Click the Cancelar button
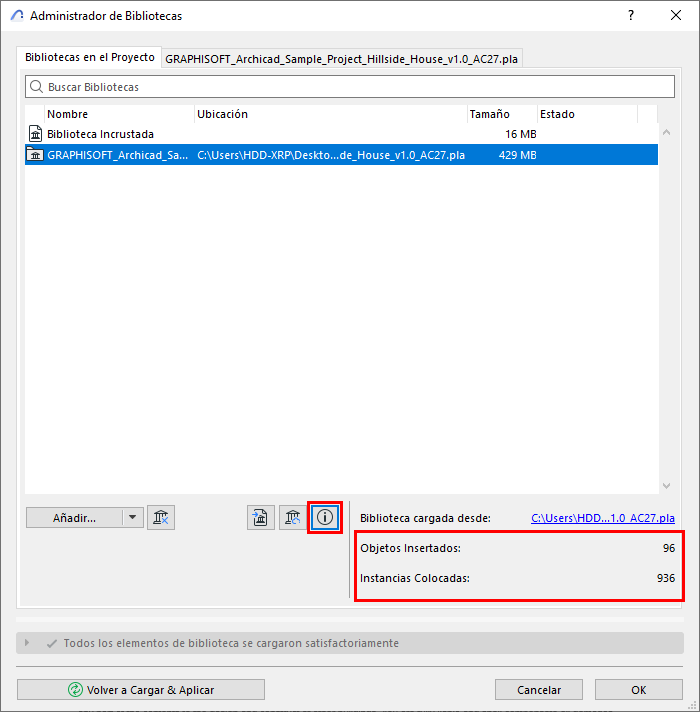This screenshot has height=712, width=700. [x=539, y=690]
